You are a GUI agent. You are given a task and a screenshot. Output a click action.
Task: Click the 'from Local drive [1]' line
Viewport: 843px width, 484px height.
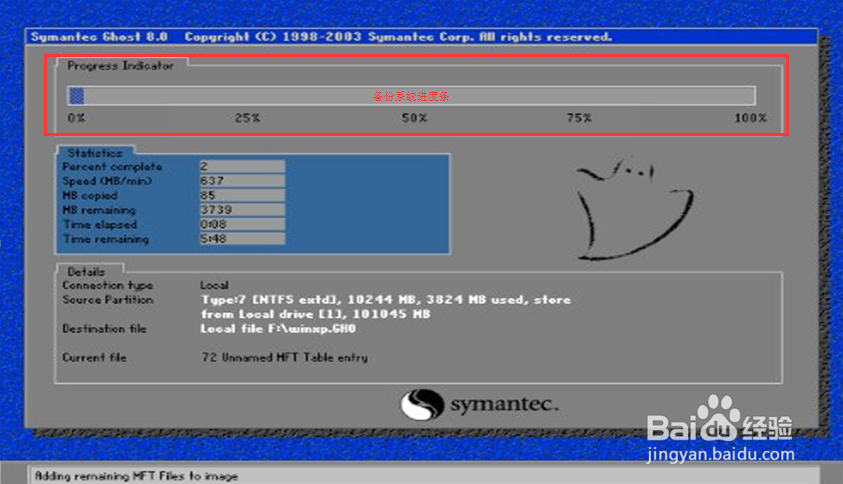coord(316,314)
